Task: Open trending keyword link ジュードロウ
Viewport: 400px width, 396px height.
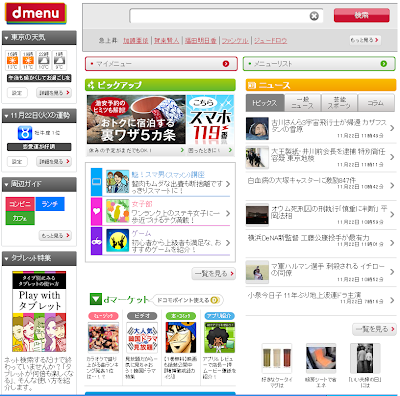Action: [270, 41]
